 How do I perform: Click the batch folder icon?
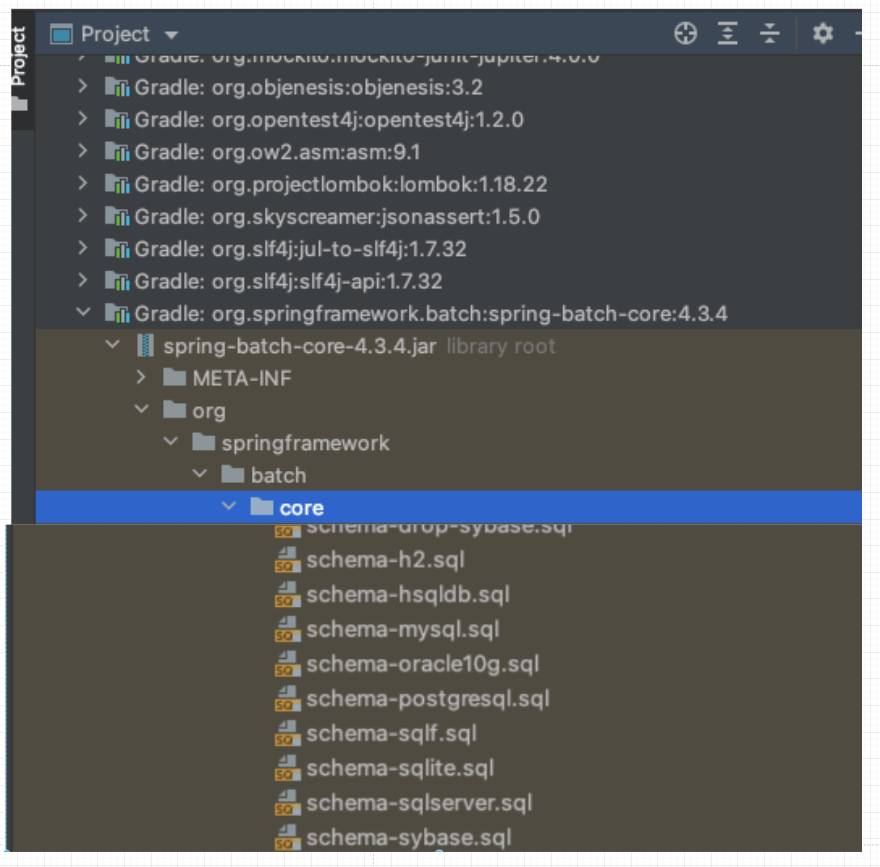pyautogui.click(x=232, y=474)
